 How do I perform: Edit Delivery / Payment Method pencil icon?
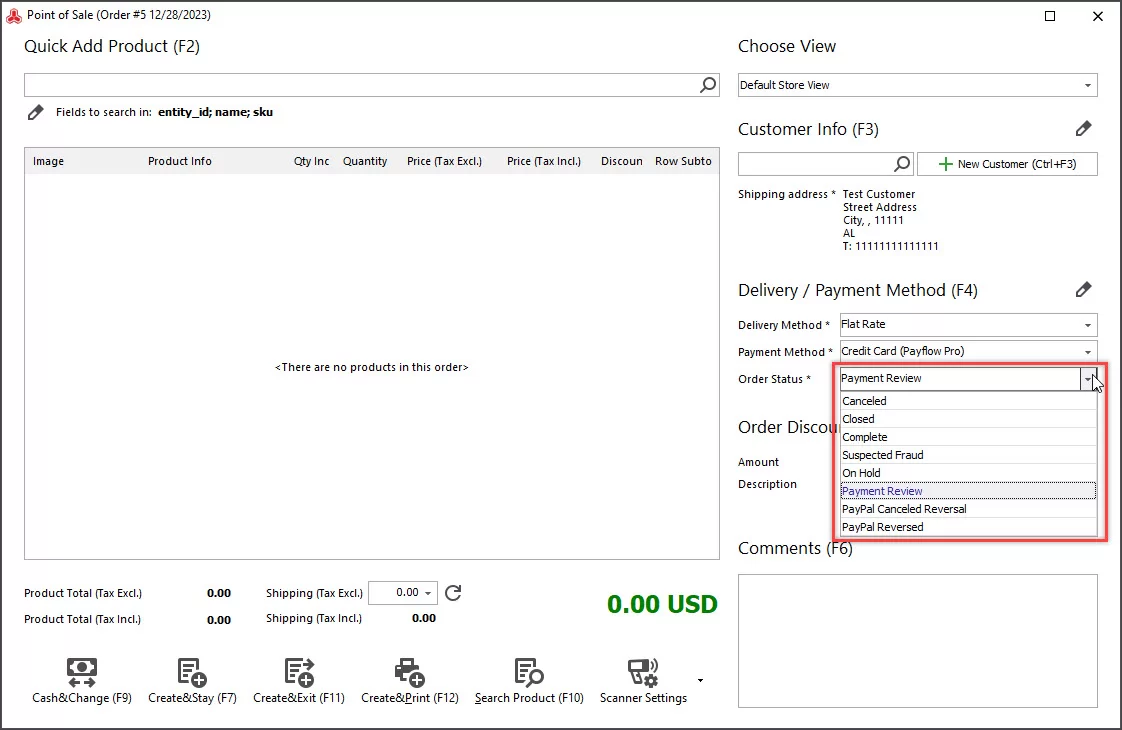pyautogui.click(x=1083, y=290)
